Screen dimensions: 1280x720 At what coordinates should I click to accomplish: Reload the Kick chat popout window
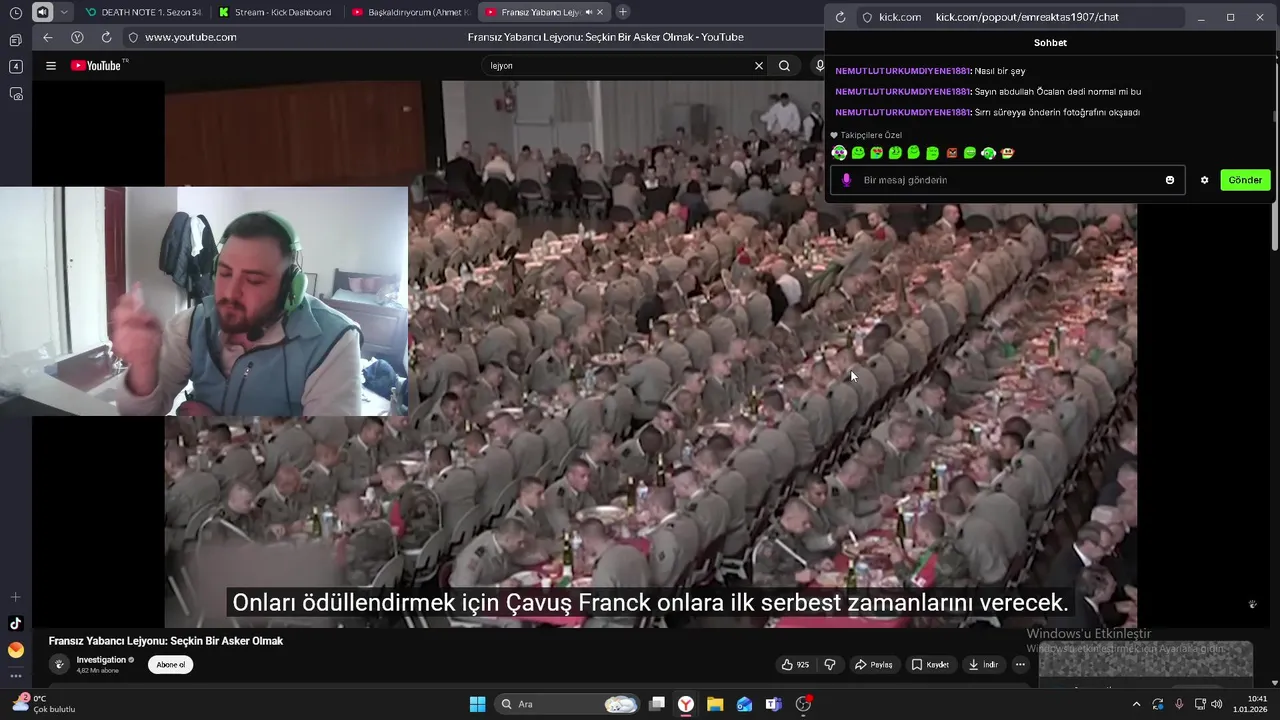tap(840, 17)
